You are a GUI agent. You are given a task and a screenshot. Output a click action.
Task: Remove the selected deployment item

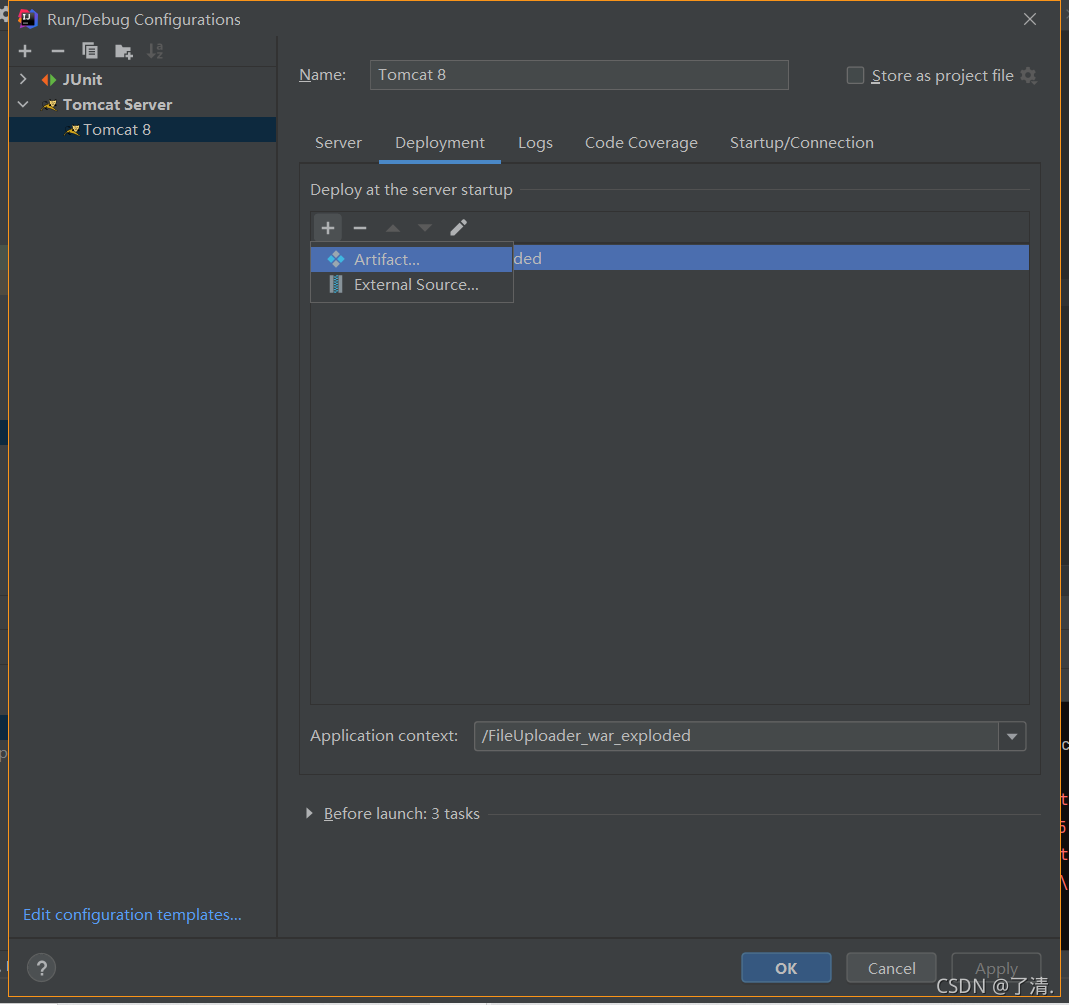pyautogui.click(x=360, y=228)
